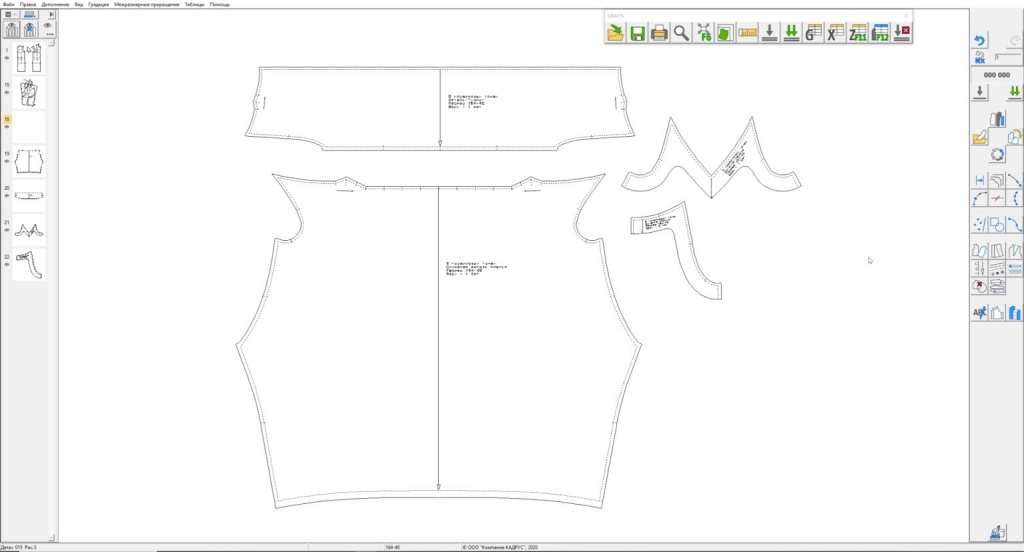The image size is (1024, 552).
Task: Toggle eye visibility for sheet 19
Action: 7,163
